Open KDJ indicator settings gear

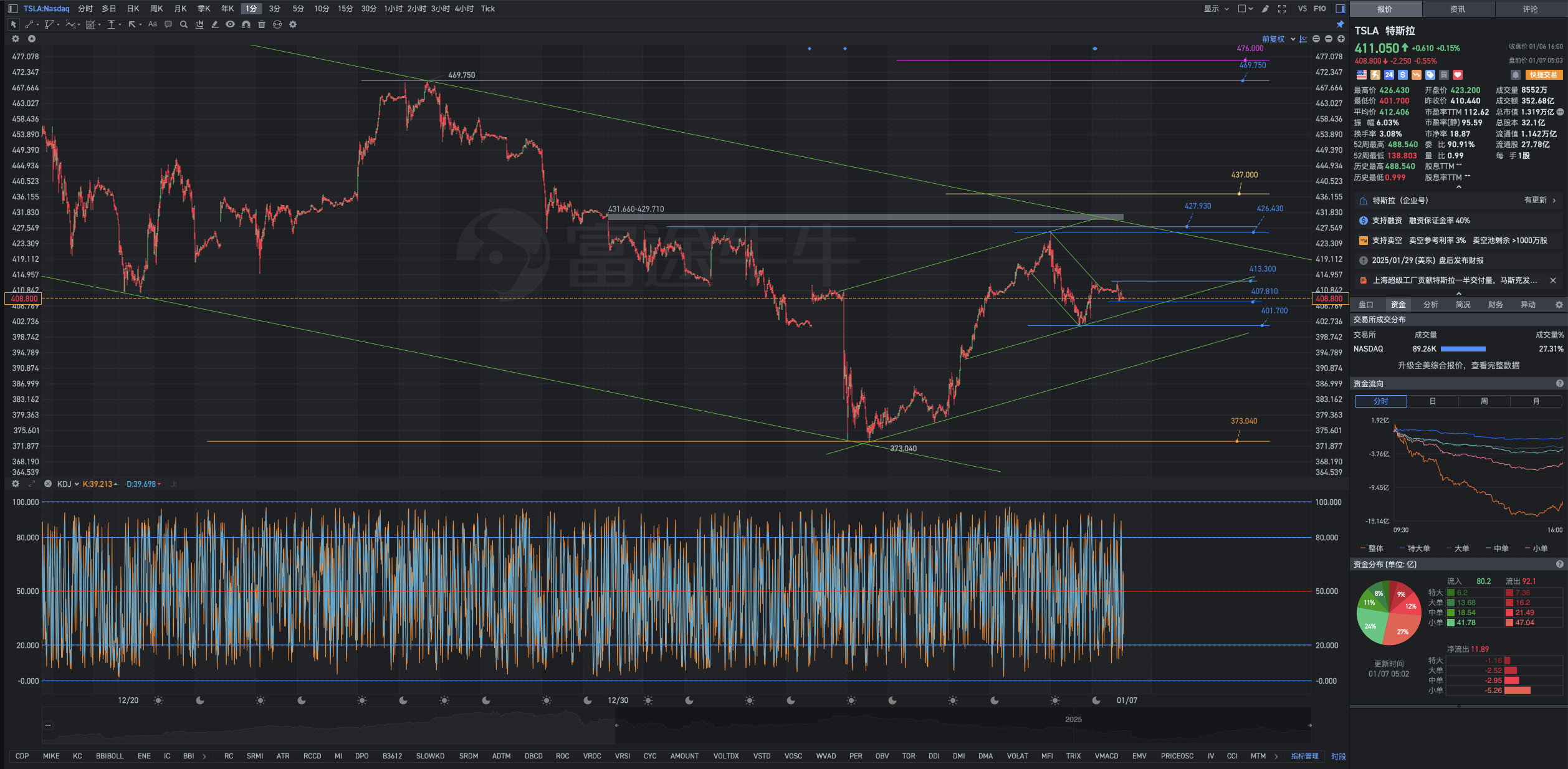click(16, 484)
